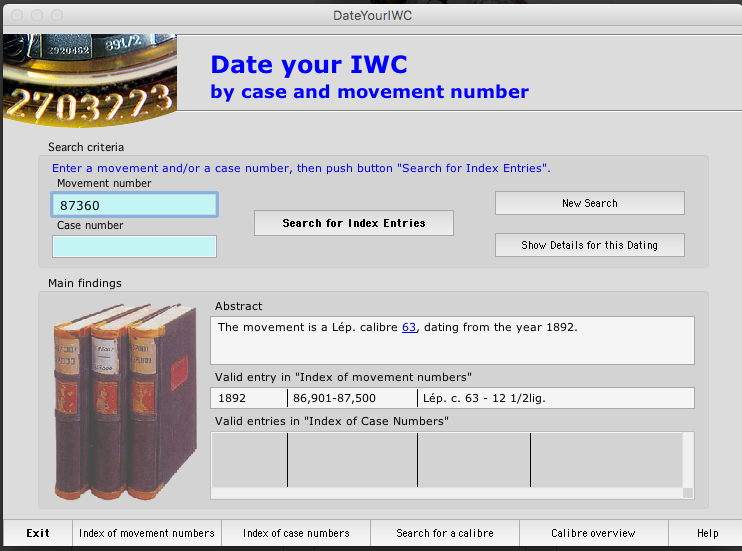Select the 86,901-87,500 range field
Image resolution: width=742 pixels, height=551 pixels.
tap(352, 398)
